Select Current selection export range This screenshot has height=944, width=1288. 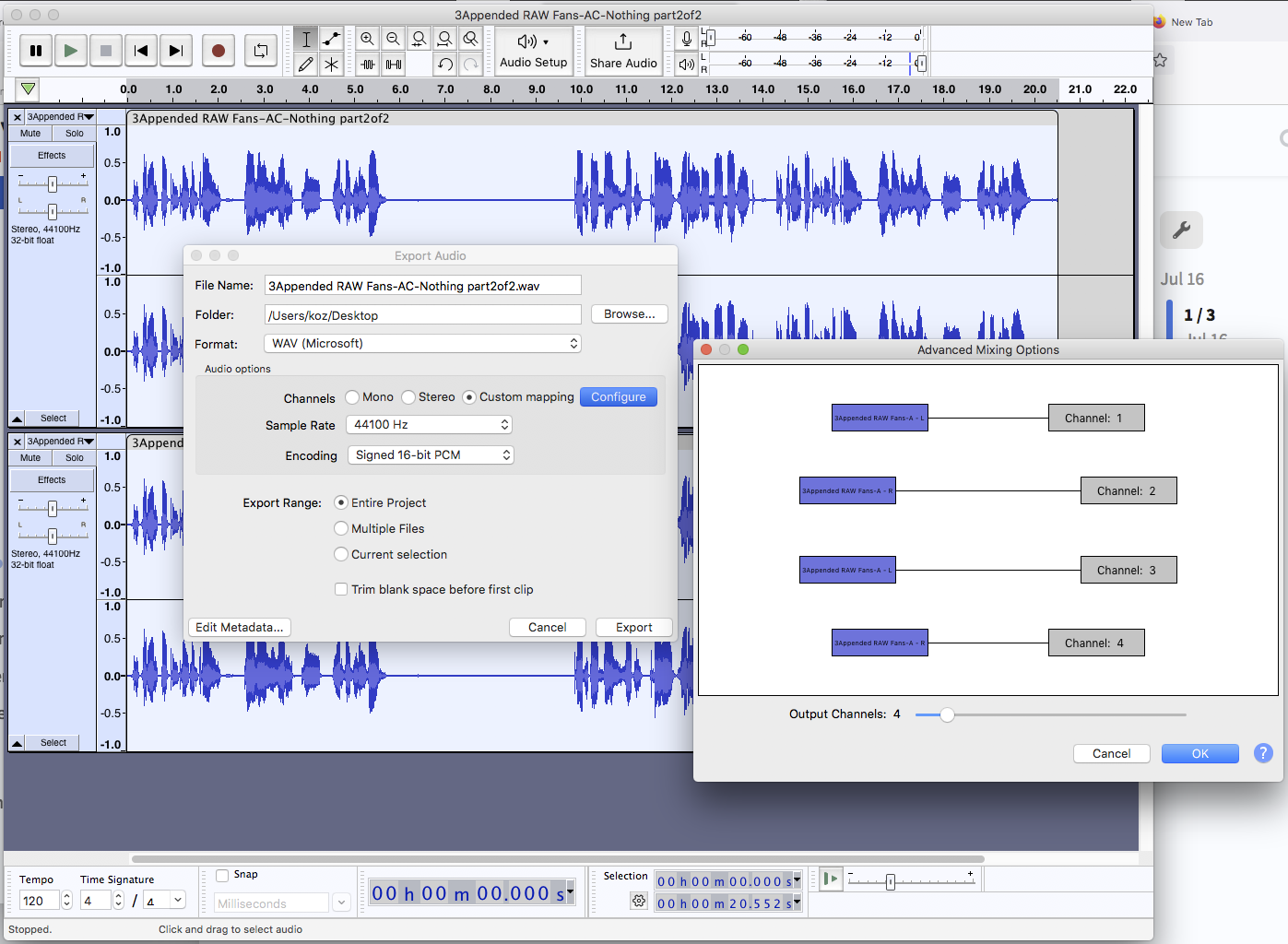click(x=341, y=554)
